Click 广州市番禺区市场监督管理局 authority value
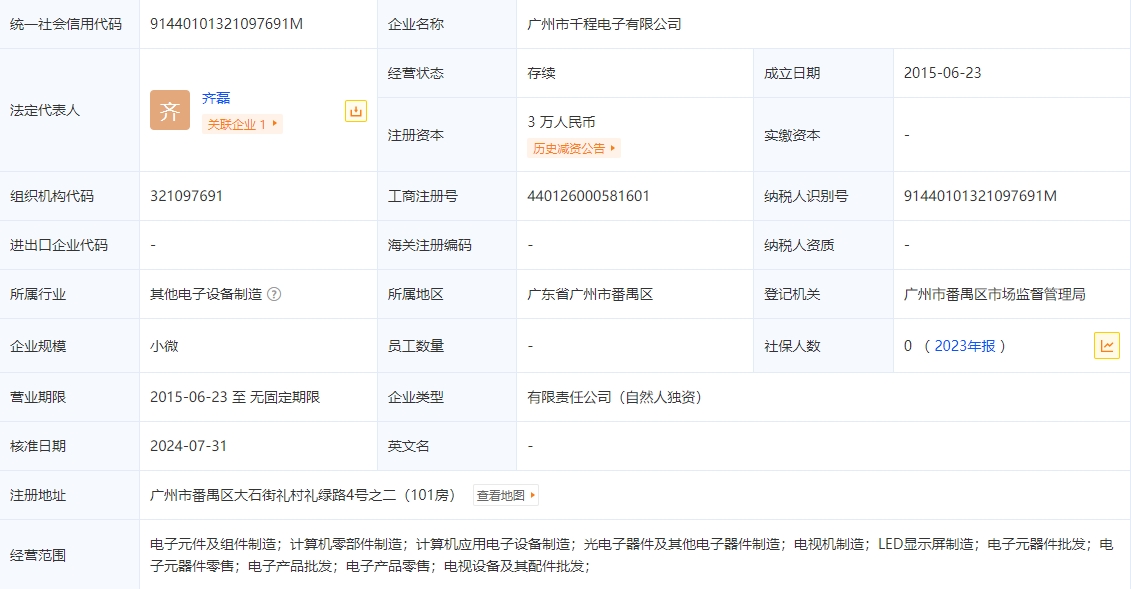 pyautogui.click(x=994, y=294)
